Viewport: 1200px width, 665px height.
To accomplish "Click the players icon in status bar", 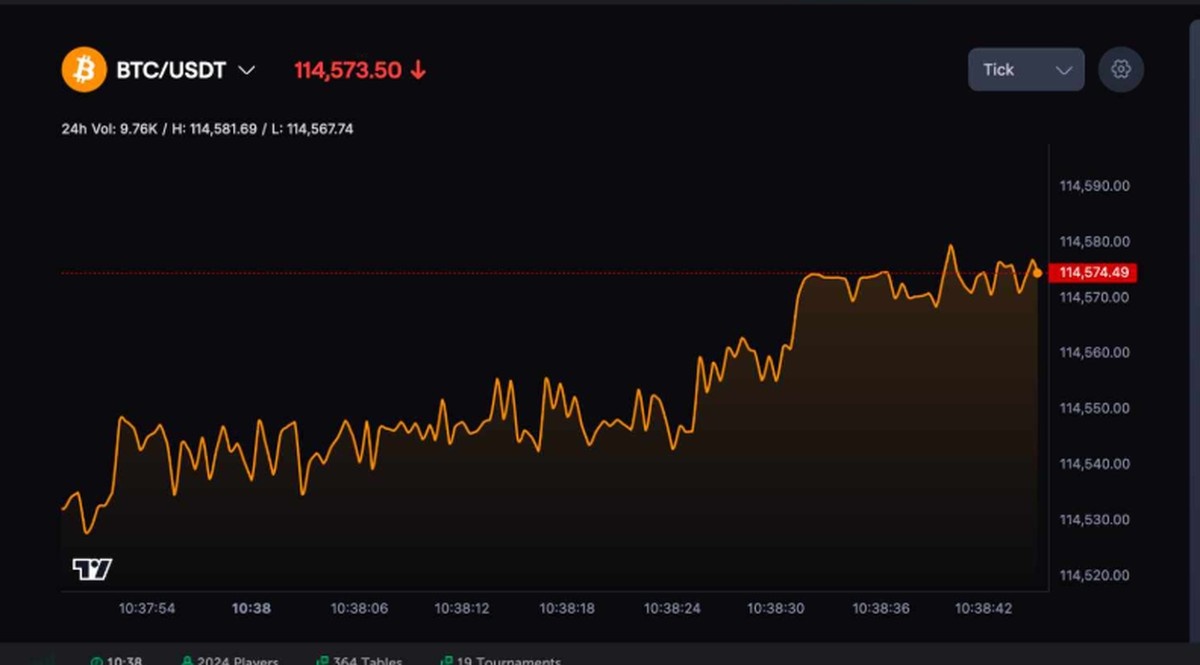I will (187, 661).
